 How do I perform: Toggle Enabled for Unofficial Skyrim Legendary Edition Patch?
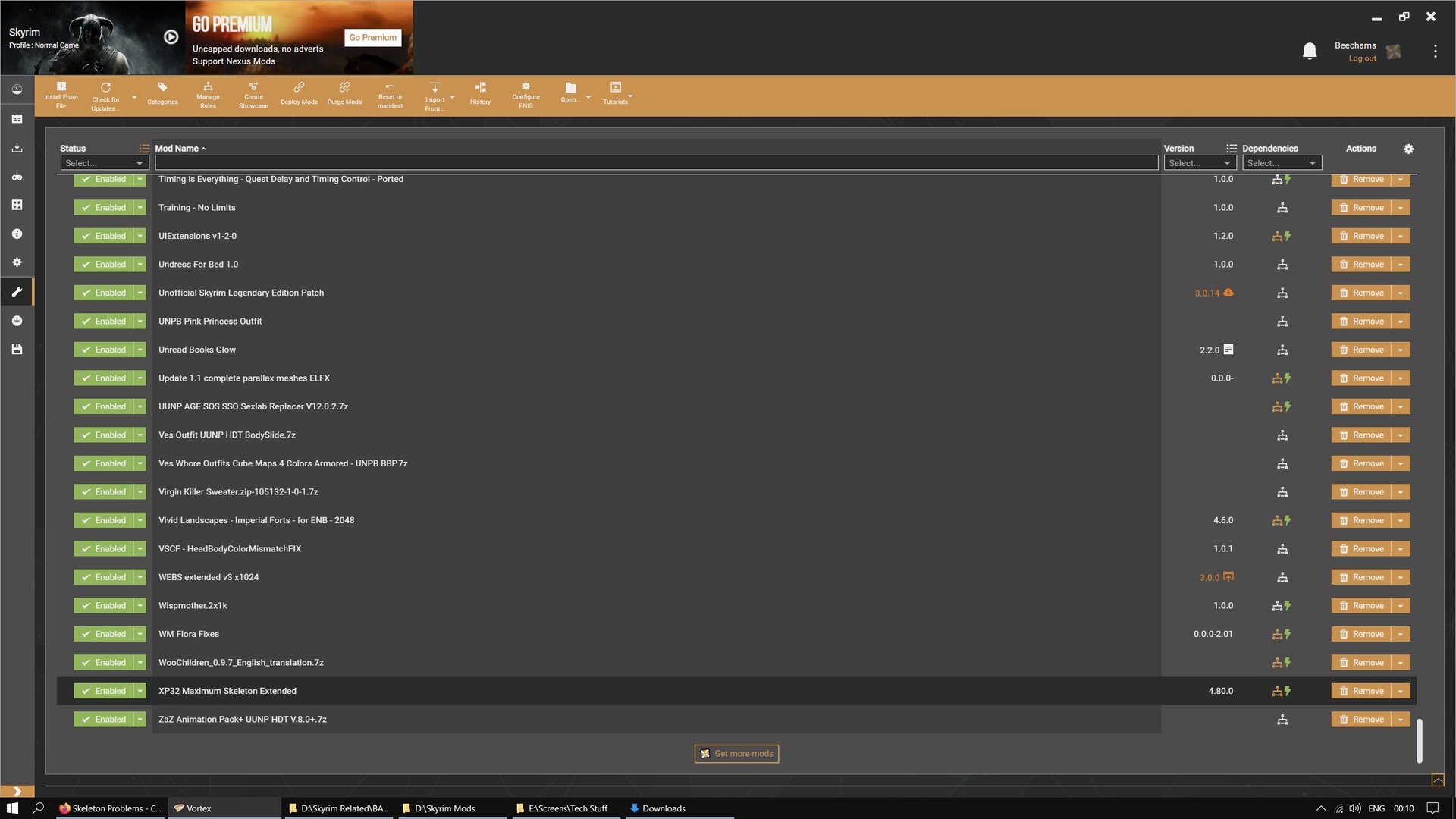104,293
